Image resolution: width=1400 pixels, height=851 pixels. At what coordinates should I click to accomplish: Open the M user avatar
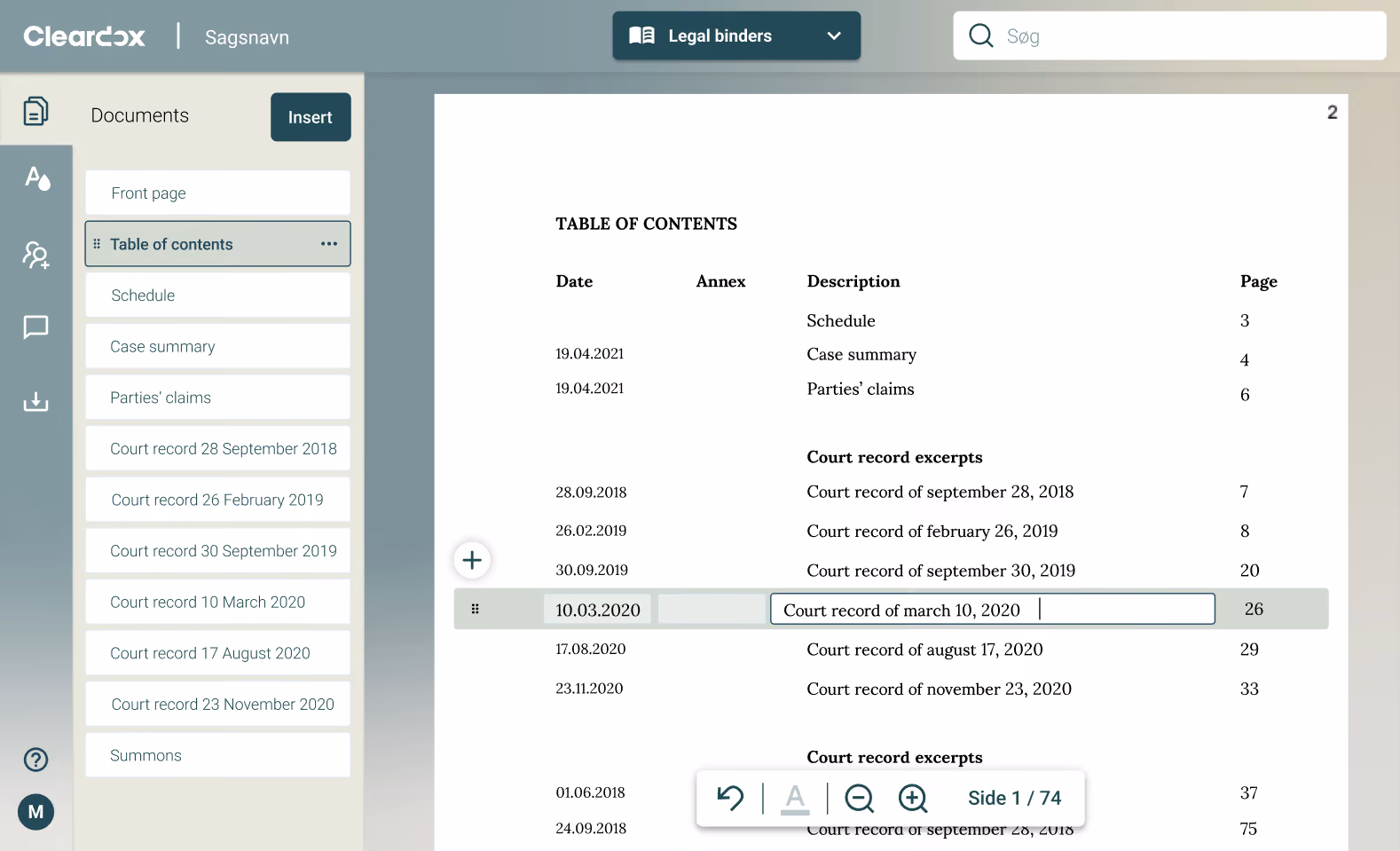point(35,812)
